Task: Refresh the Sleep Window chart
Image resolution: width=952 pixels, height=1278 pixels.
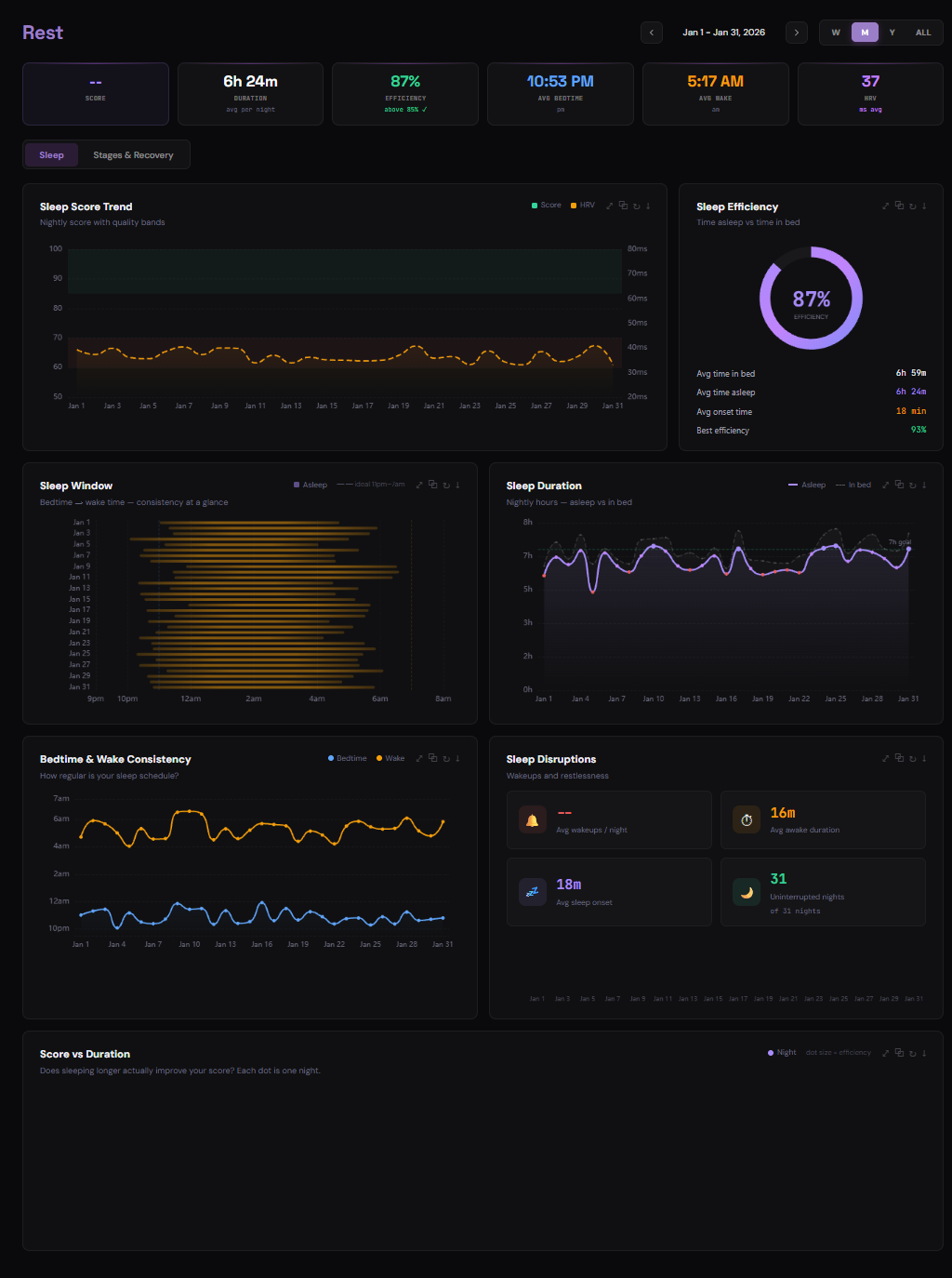Action: [x=446, y=485]
